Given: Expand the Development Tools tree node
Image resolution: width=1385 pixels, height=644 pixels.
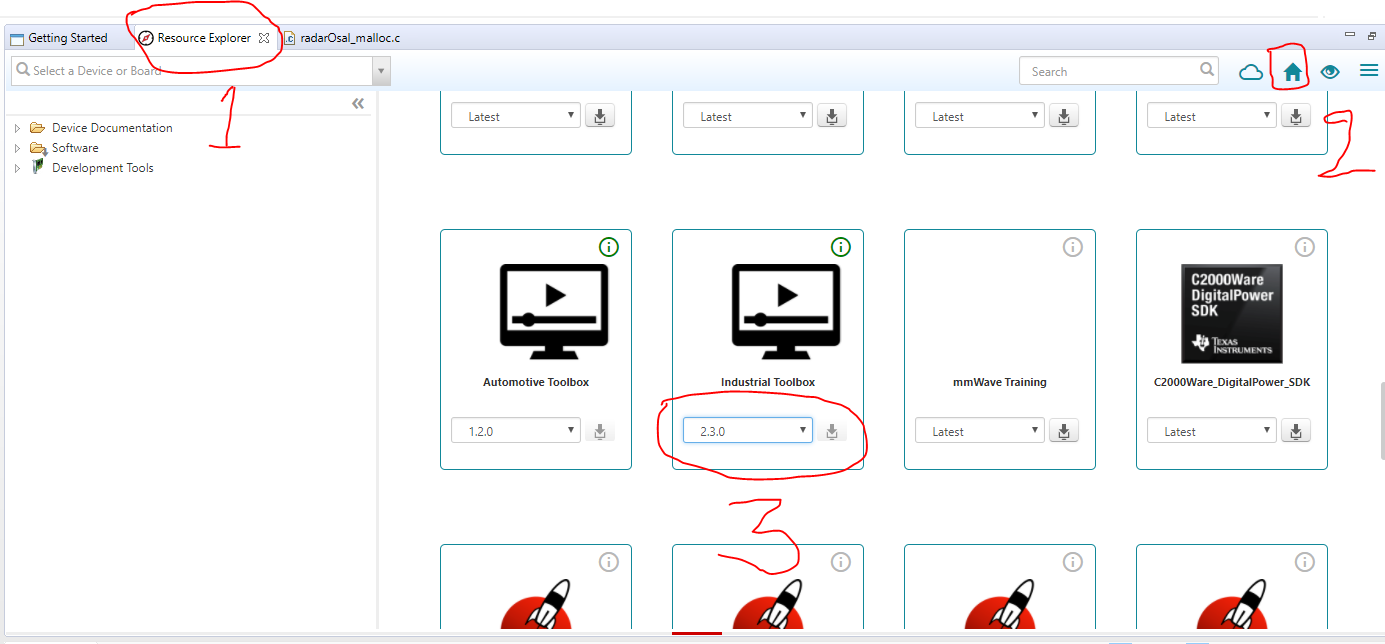Looking at the screenshot, I should [17, 168].
